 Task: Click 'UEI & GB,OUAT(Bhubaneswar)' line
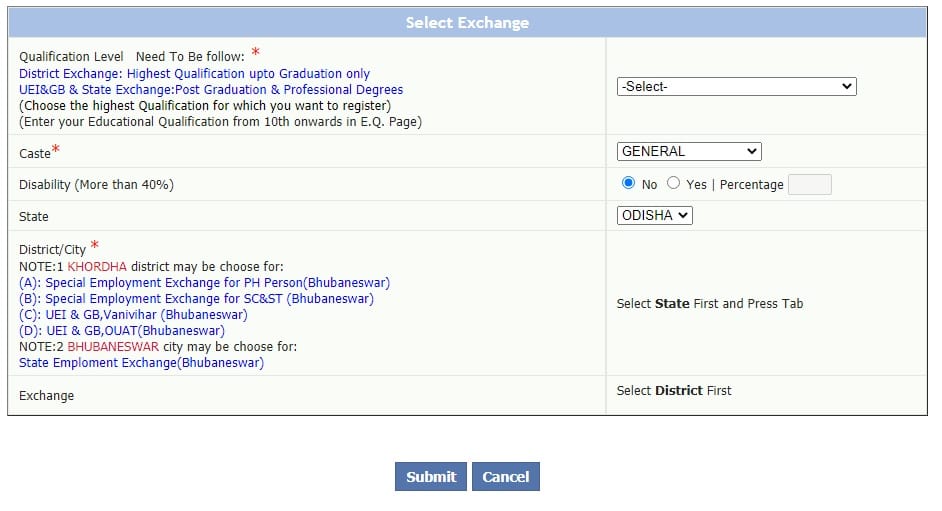point(122,331)
